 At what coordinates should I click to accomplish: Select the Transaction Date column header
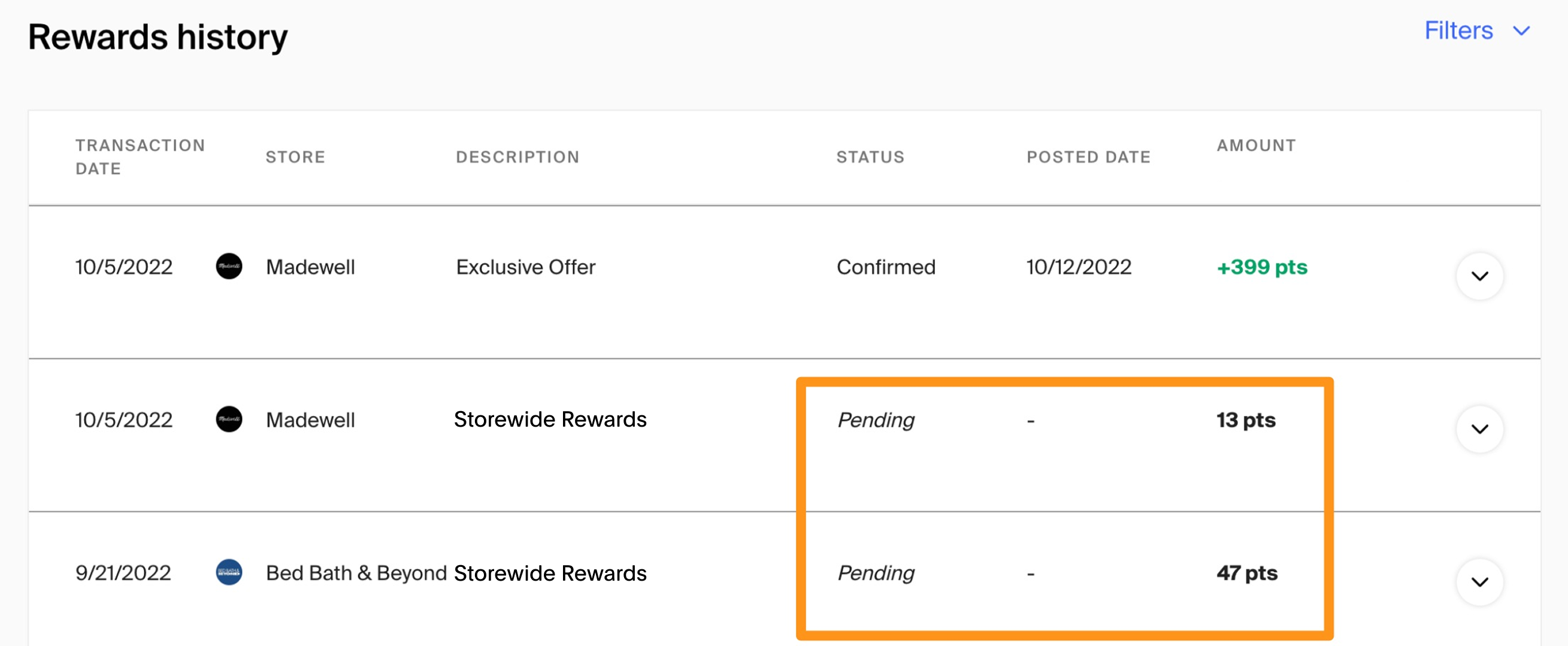pyautogui.click(x=140, y=157)
